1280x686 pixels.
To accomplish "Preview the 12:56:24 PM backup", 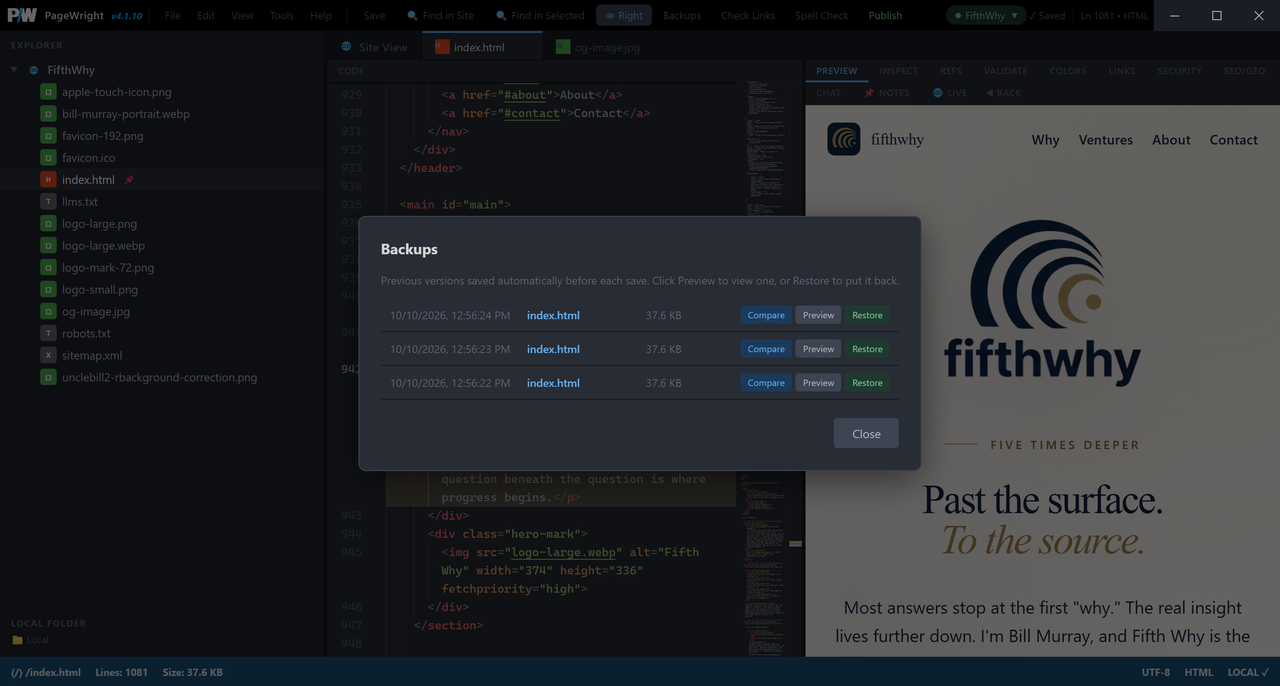I will pos(818,315).
